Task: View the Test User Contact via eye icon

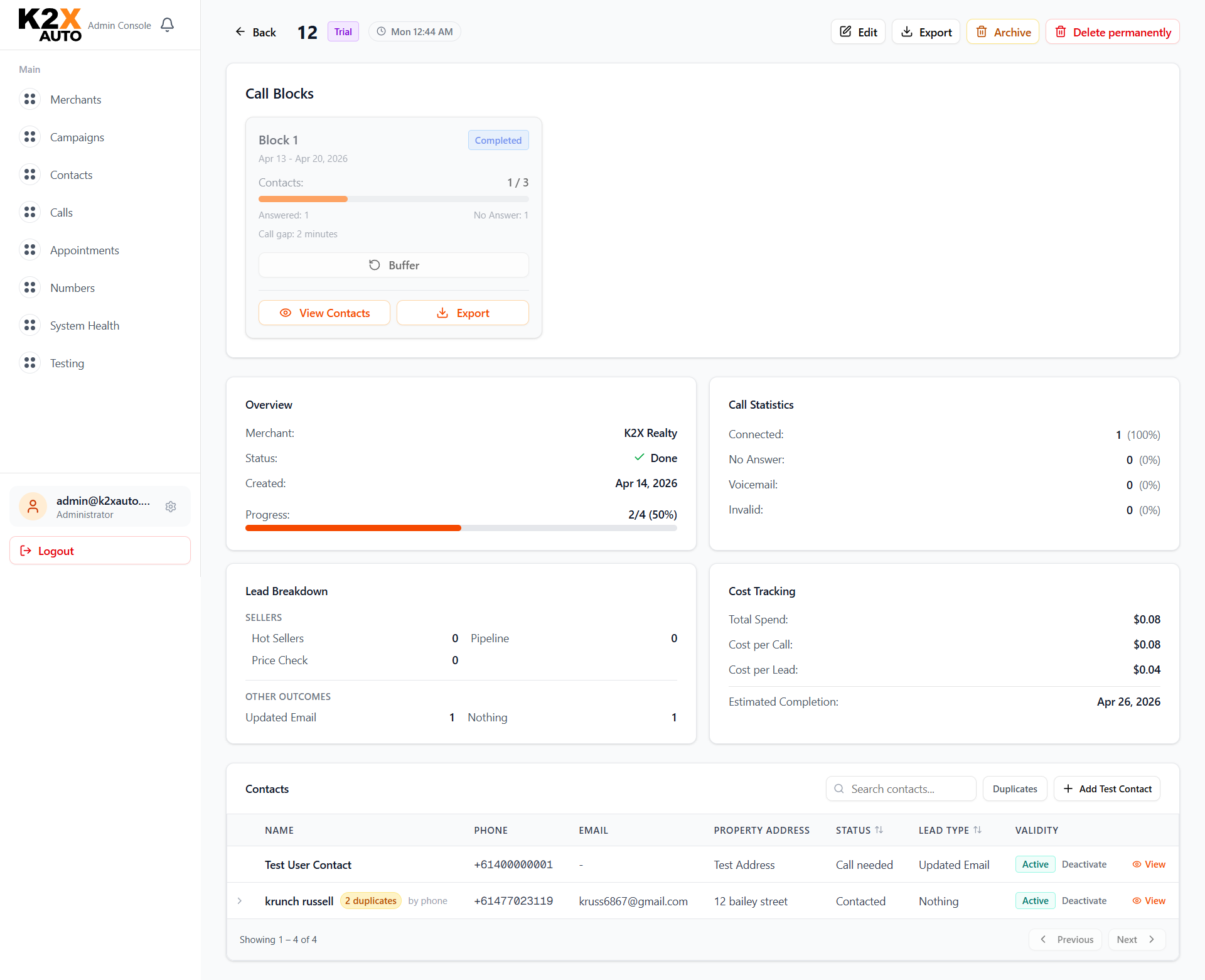Action: click(x=1136, y=864)
